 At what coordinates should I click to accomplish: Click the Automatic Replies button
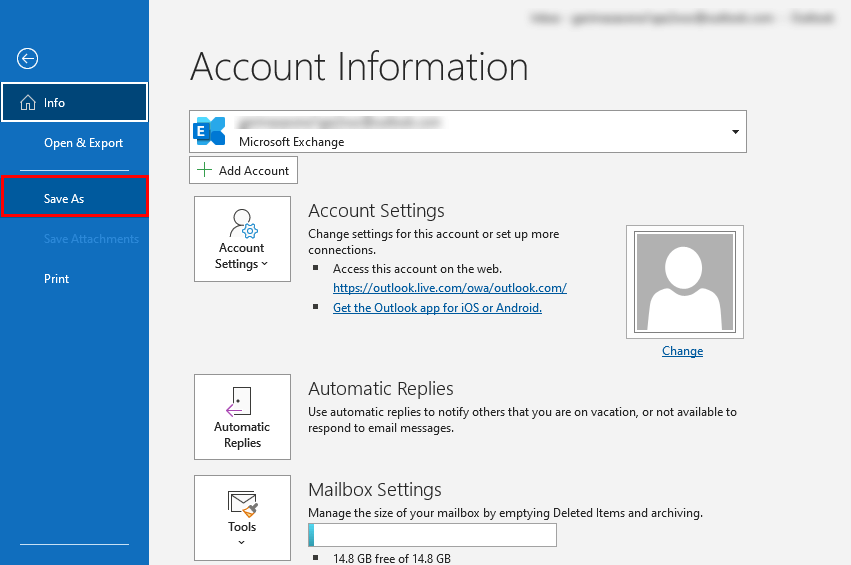[x=242, y=417]
